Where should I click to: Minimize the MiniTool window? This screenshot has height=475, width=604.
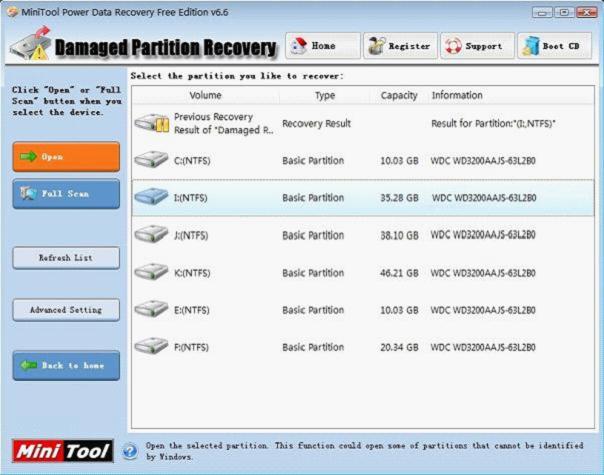coord(542,13)
